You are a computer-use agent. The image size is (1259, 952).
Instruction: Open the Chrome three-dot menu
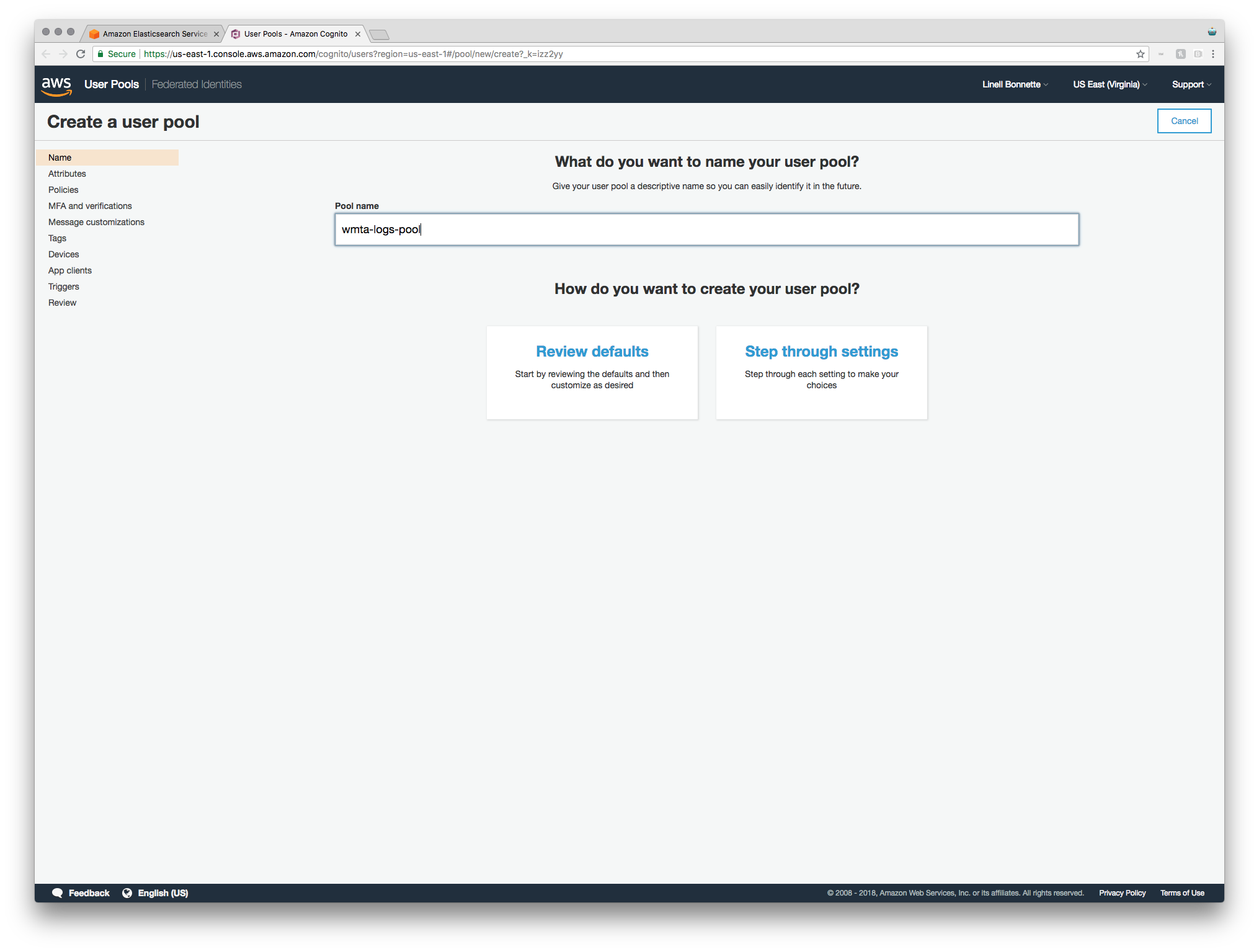click(x=1212, y=54)
